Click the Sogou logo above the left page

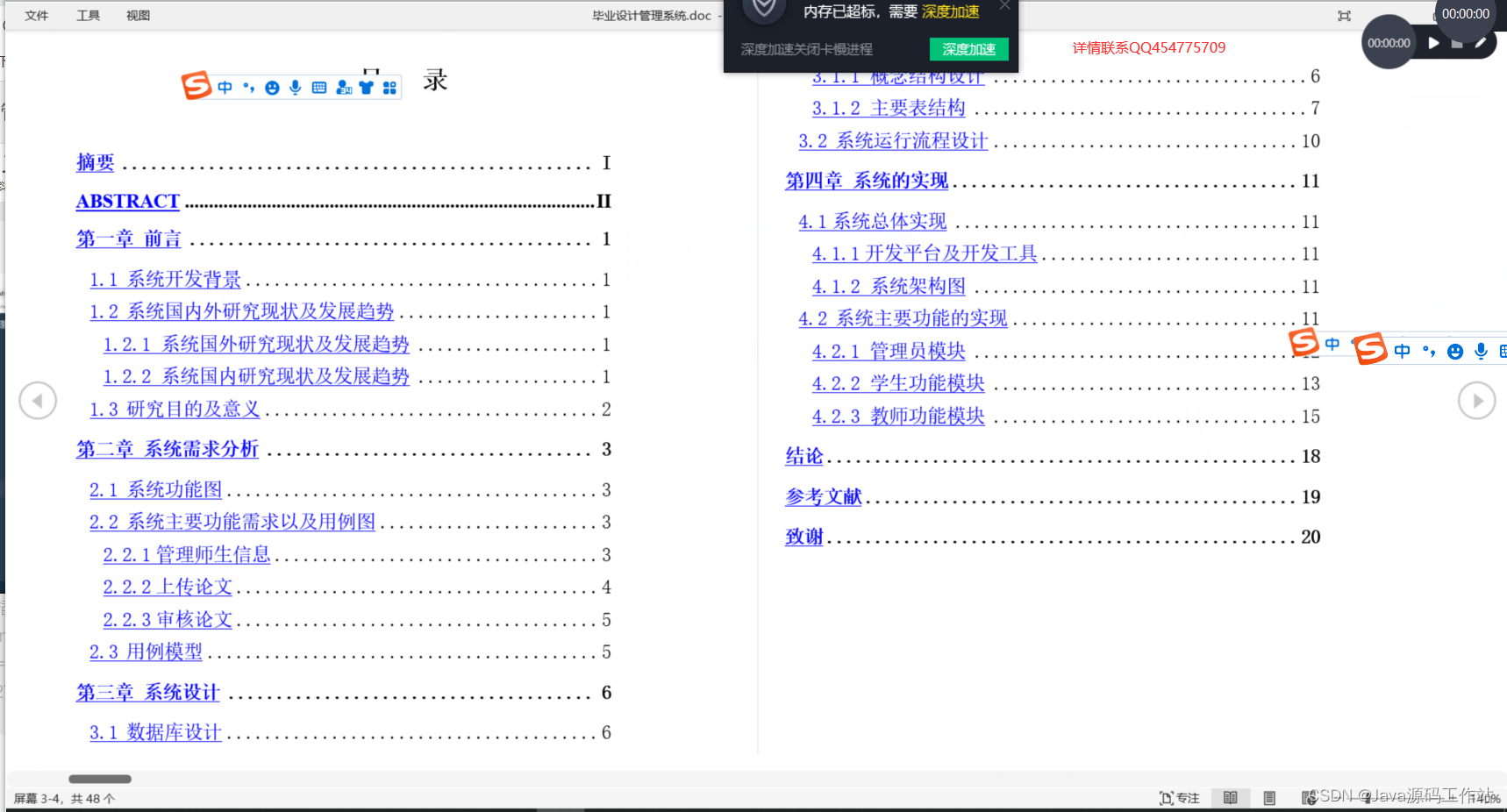(196, 86)
